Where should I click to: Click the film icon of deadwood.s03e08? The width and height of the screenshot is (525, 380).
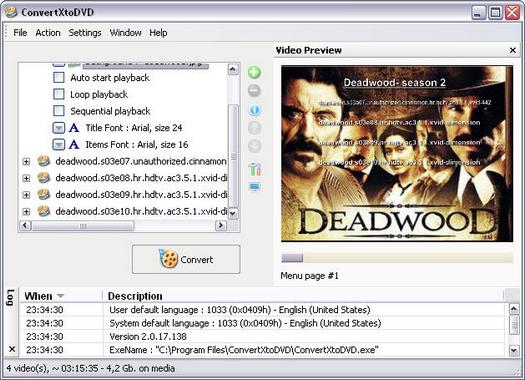coord(44,178)
